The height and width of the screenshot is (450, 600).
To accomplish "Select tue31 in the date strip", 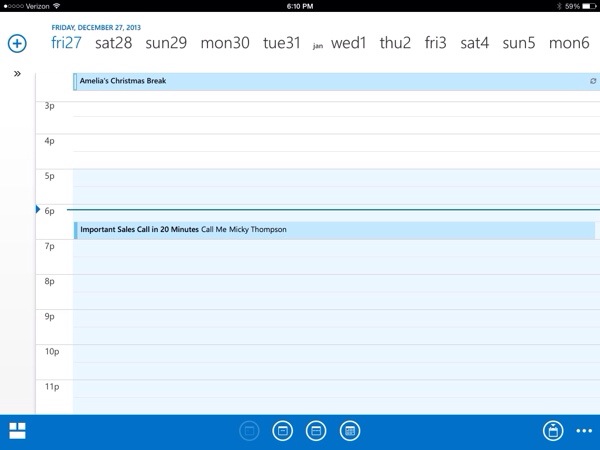I will [x=282, y=42].
